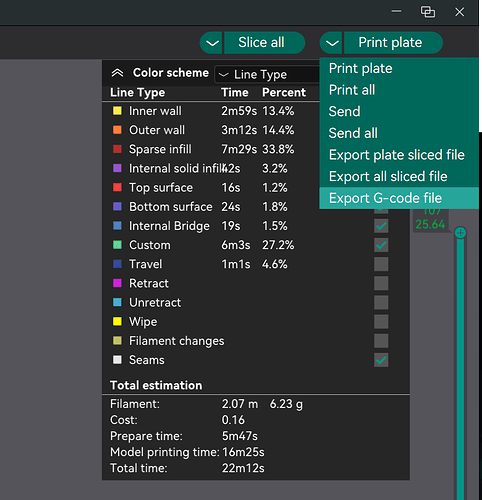Enable the Travel visibility checkbox

point(381,264)
